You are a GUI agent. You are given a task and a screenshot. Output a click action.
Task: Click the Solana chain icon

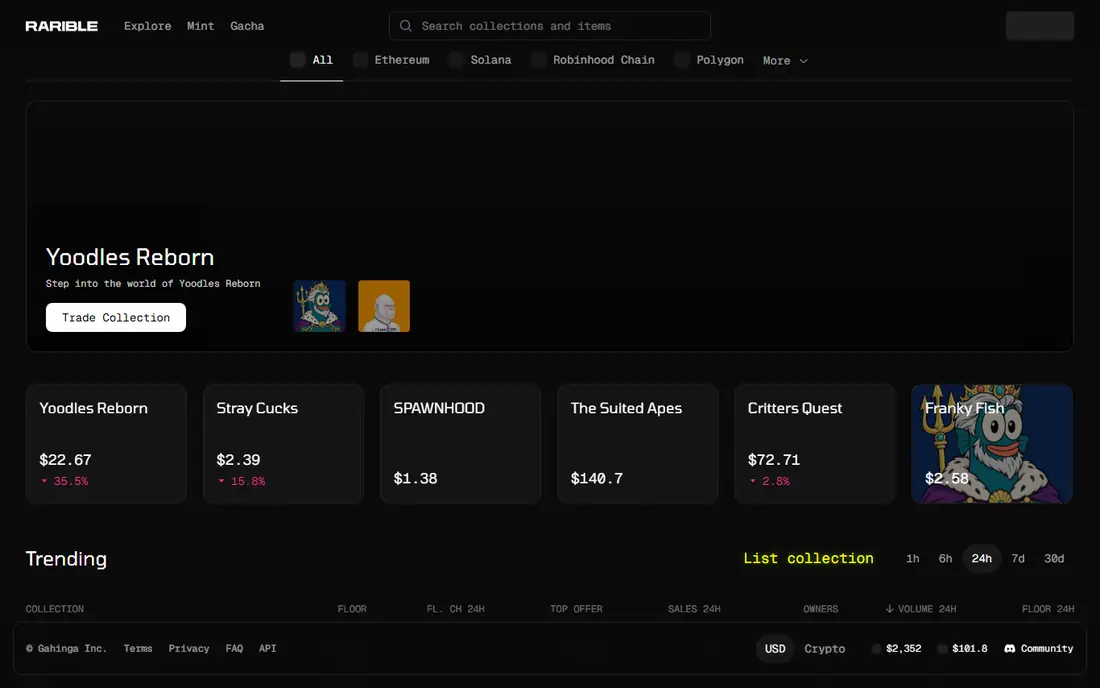coord(457,60)
